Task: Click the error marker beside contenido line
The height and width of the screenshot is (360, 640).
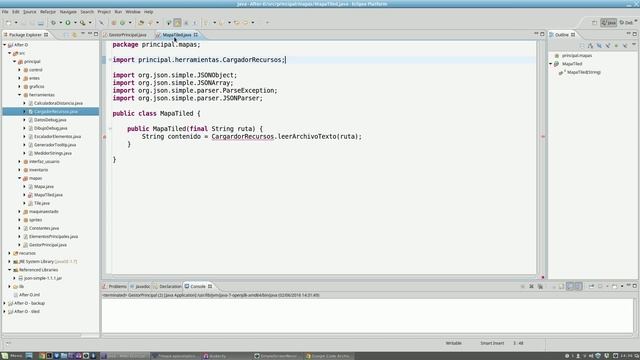Action: (104, 137)
